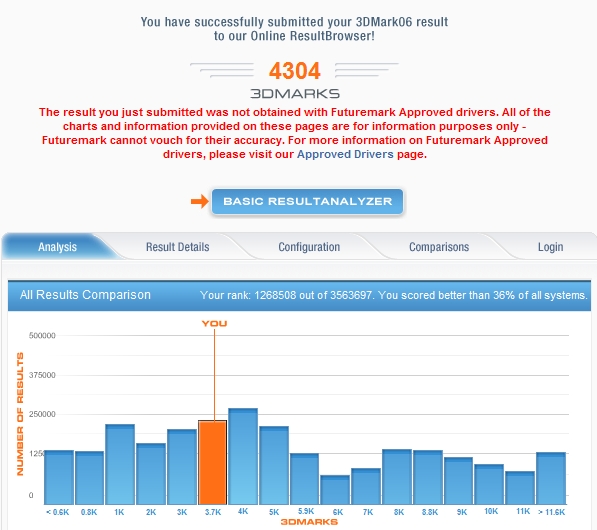Go to the Comparisons tab
The height and width of the screenshot is (530, 597).
(439, 247)
